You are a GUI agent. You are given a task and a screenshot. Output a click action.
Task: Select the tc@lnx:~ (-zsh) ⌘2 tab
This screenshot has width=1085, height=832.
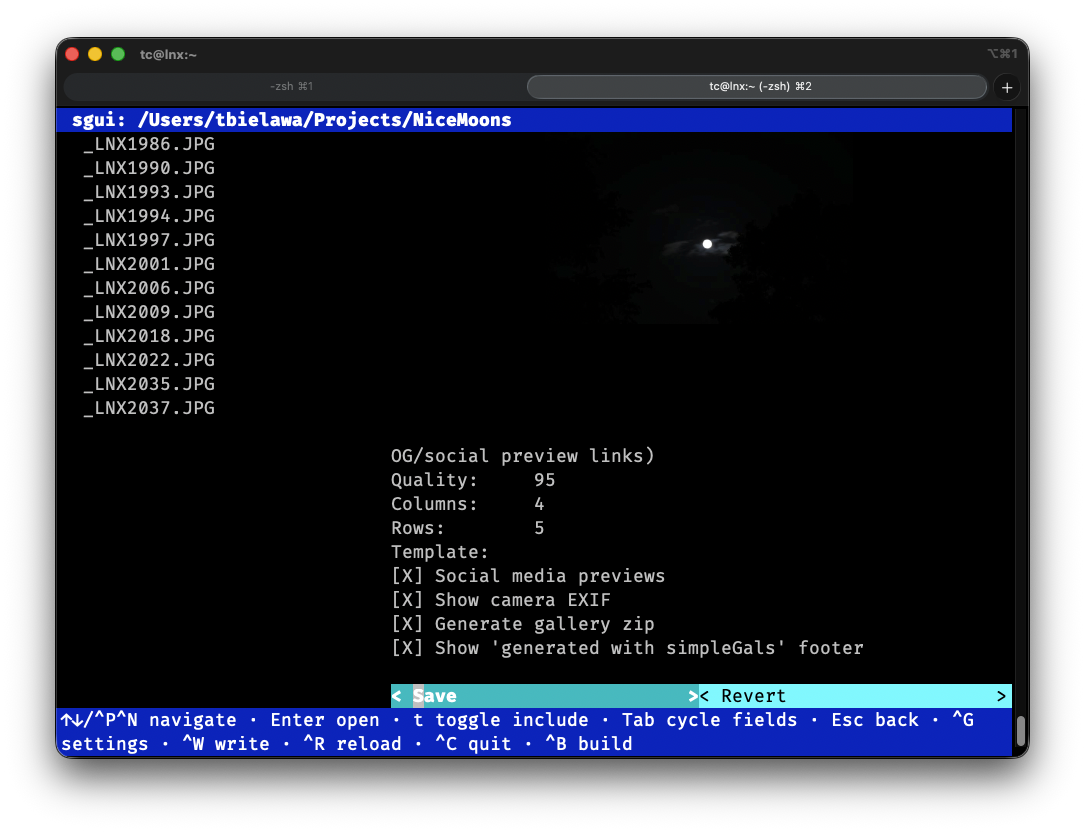pos(757,87)
